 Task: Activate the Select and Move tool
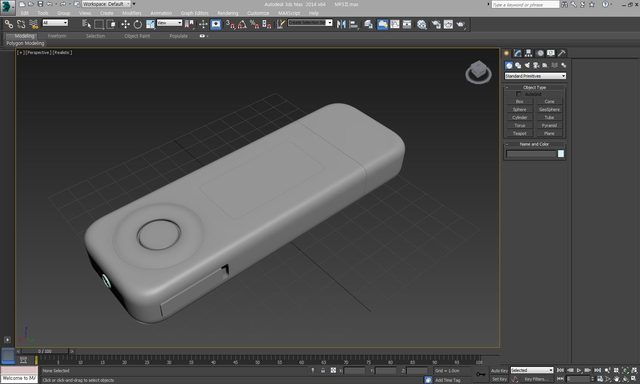click(125, 24)
